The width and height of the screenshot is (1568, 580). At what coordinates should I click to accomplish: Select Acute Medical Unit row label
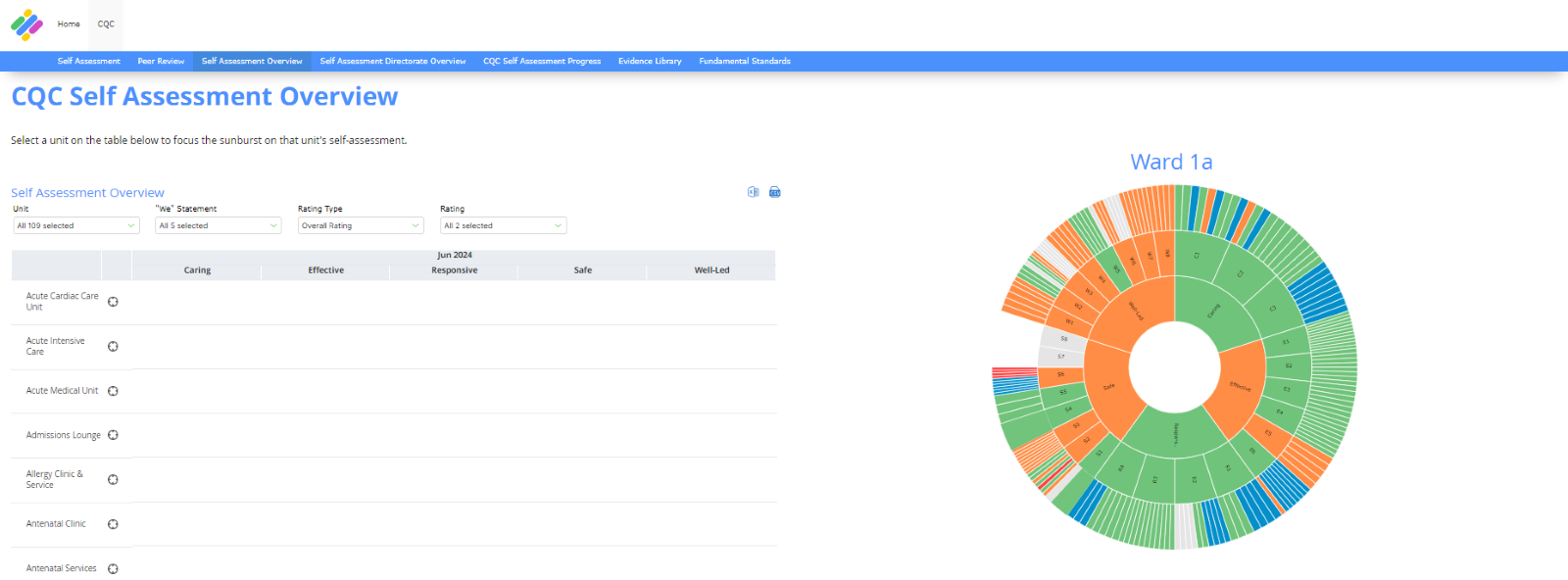[62, 390]
